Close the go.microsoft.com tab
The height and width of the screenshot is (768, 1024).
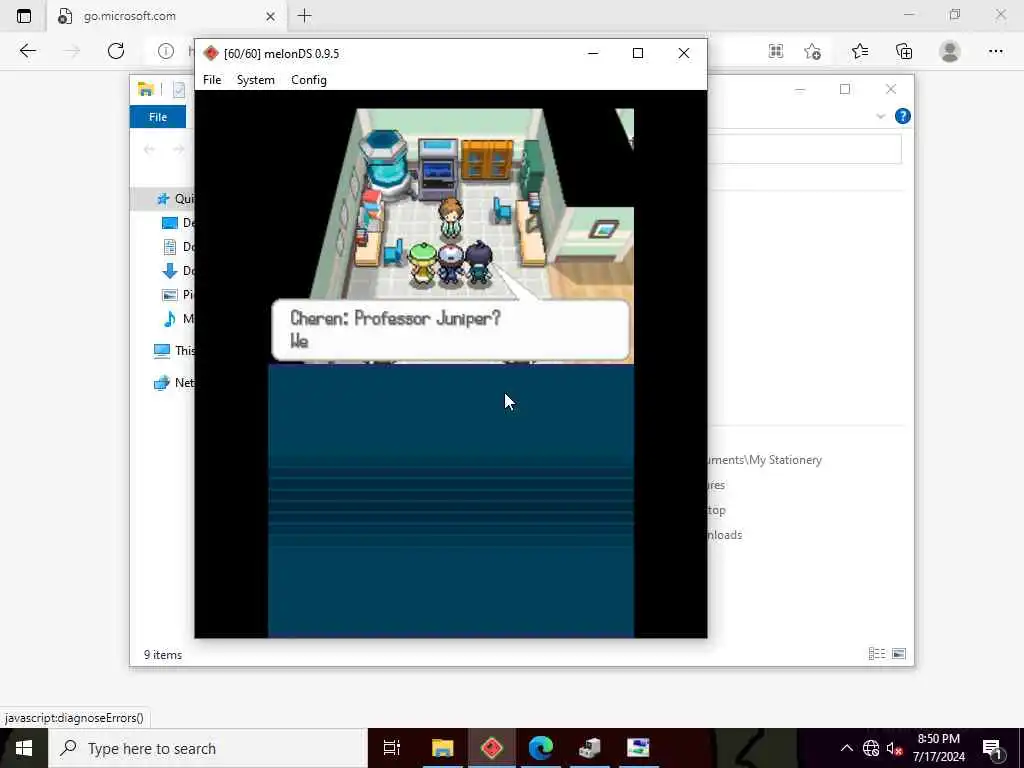coord(270,16)
